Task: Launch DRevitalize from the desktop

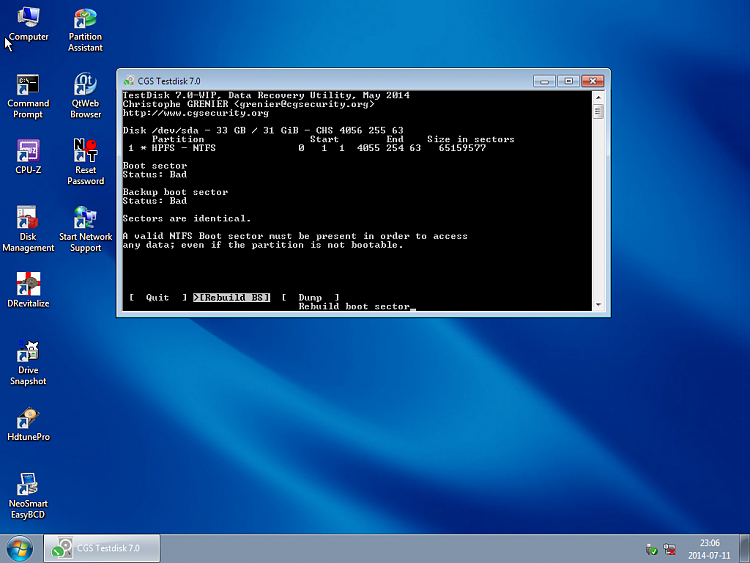Action: click(x=28, y=290)
